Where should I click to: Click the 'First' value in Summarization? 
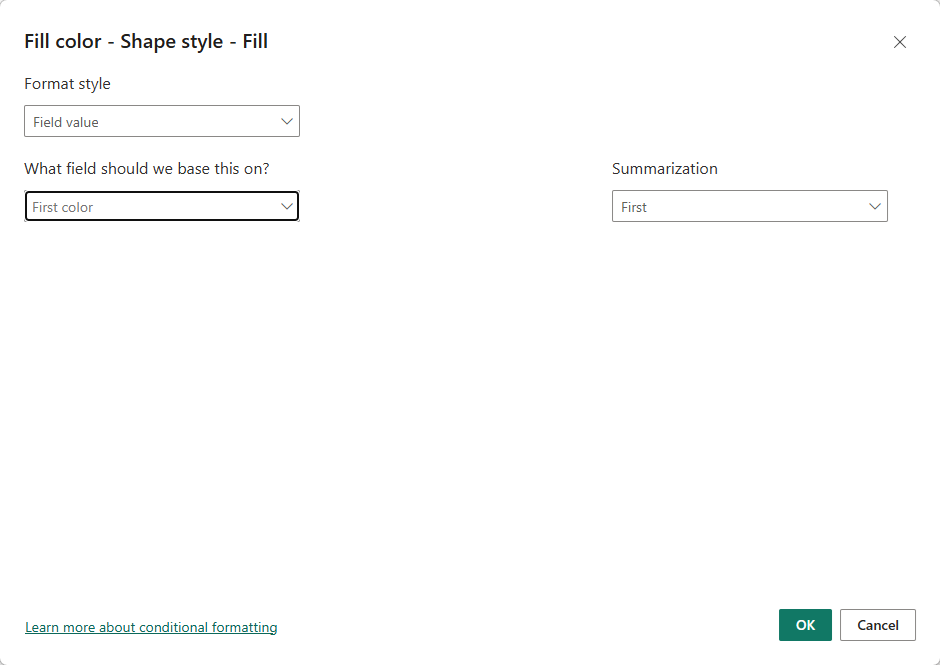[634, 207]
